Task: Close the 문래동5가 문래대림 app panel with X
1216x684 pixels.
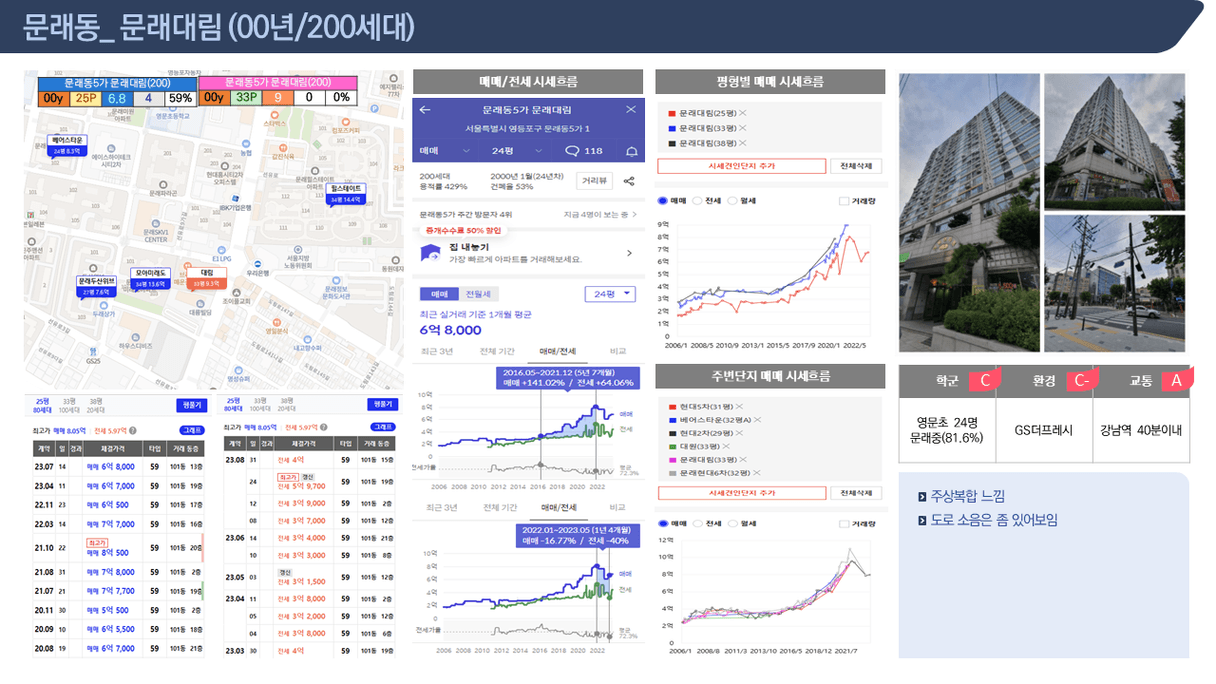Action: 631,110
